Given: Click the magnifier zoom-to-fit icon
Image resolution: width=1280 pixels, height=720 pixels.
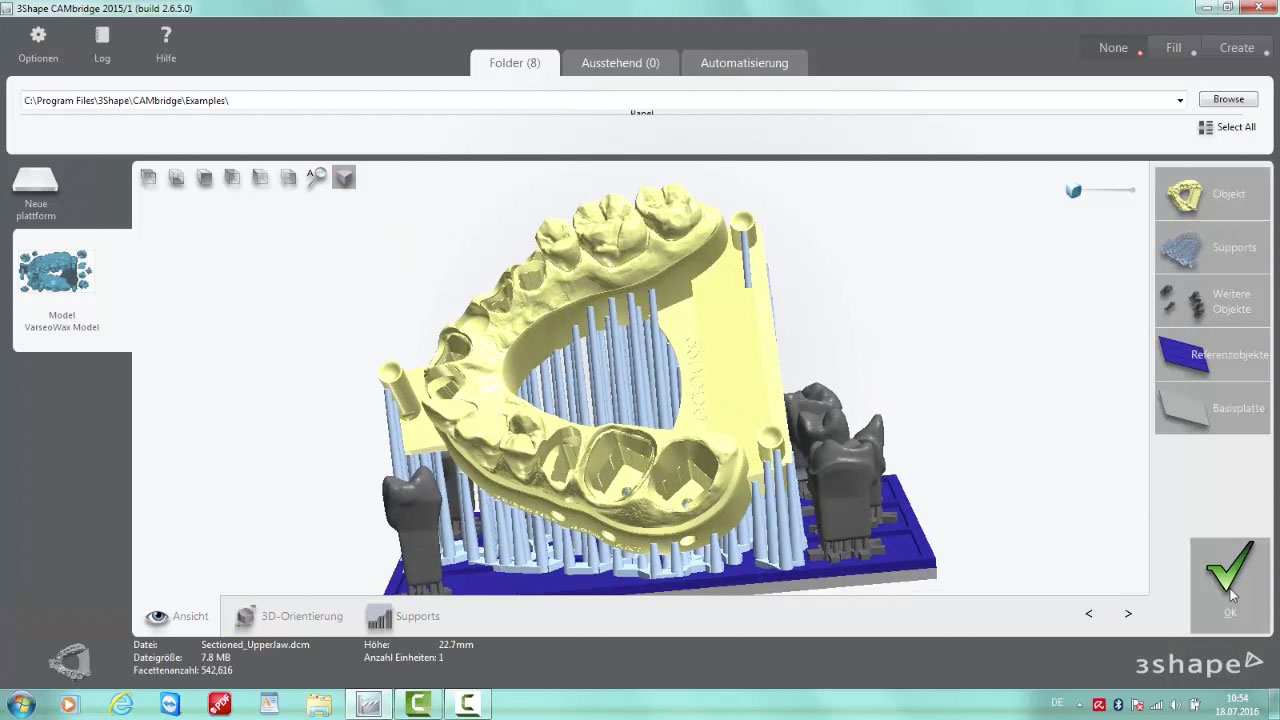Looking at the screenshot, I should point(316,177).
